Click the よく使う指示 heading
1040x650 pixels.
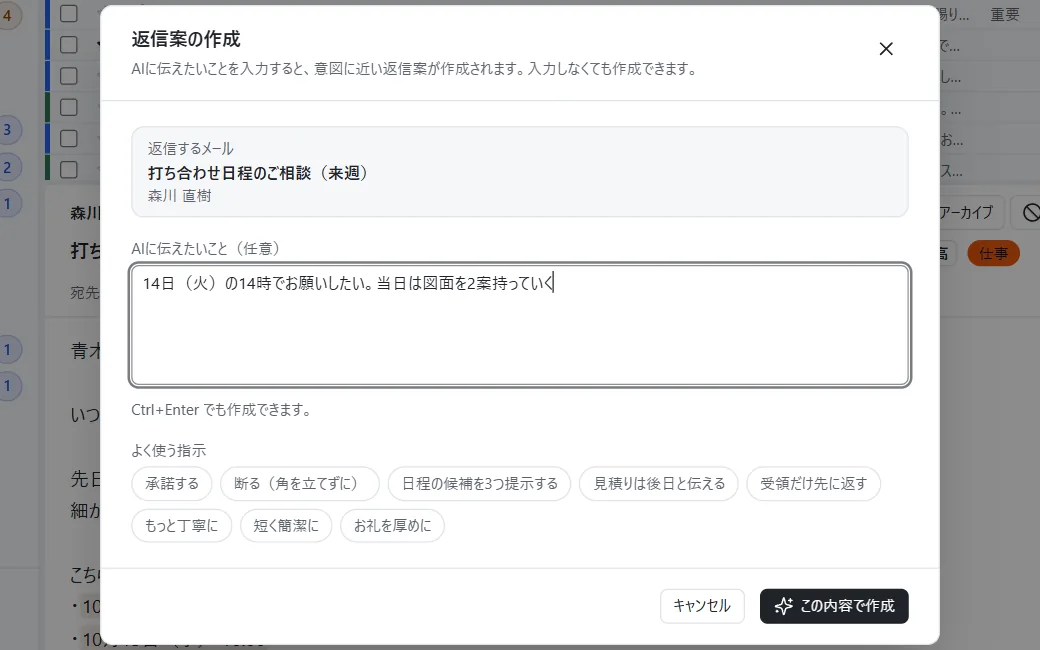pos(168,450)
